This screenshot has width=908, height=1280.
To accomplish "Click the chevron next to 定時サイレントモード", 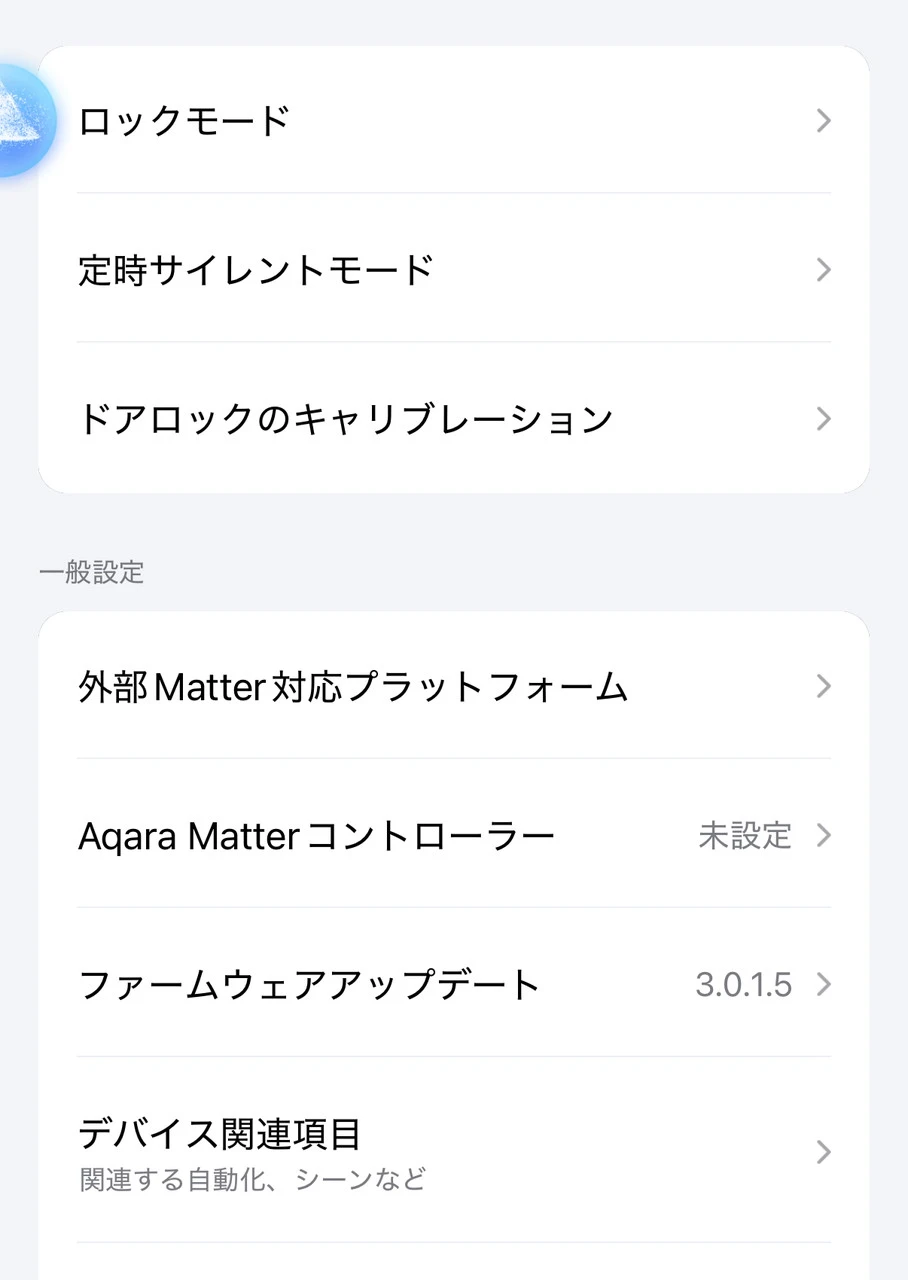I will coord(823,270).
